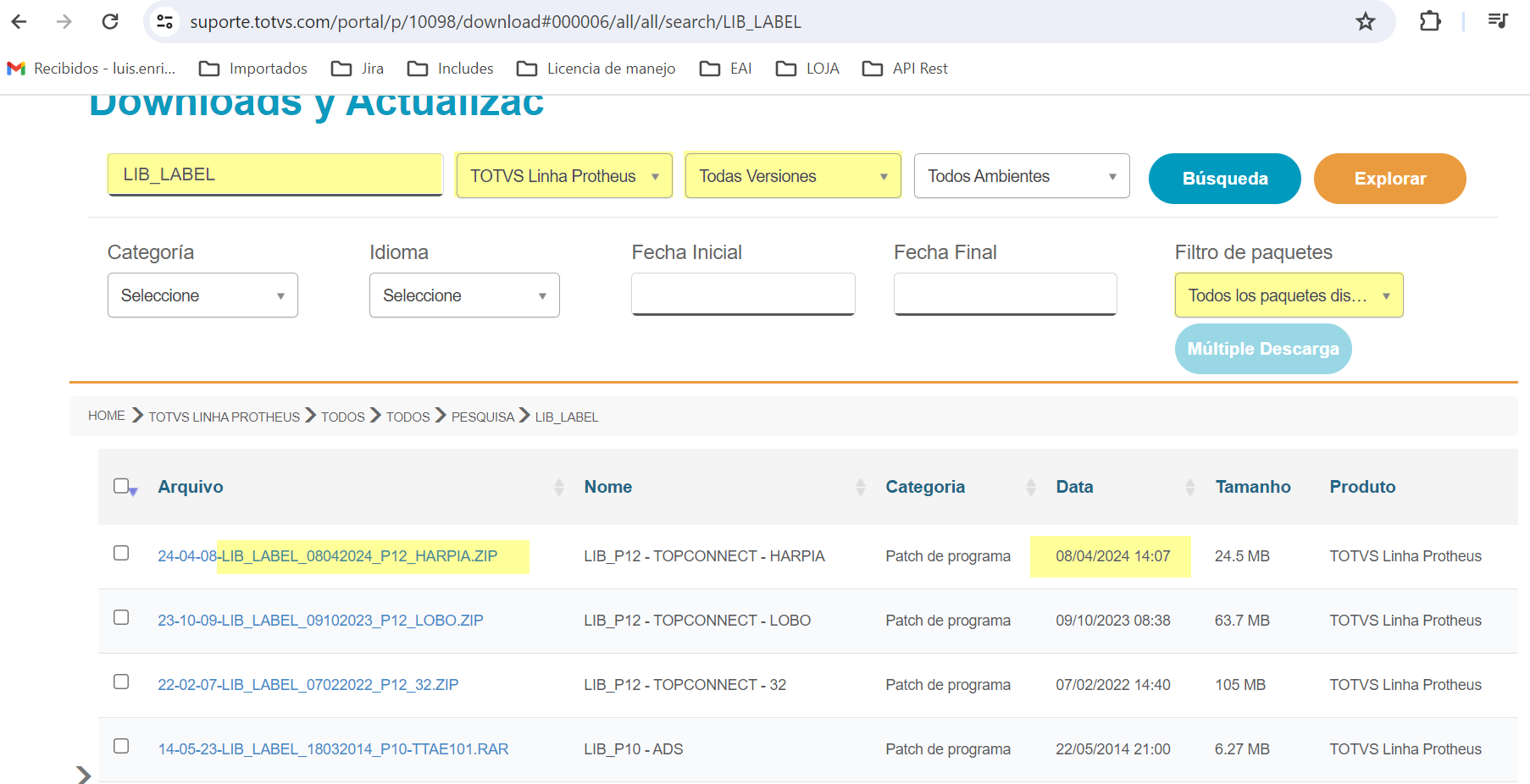Open the Jira bookmark folder

[358, 69]
